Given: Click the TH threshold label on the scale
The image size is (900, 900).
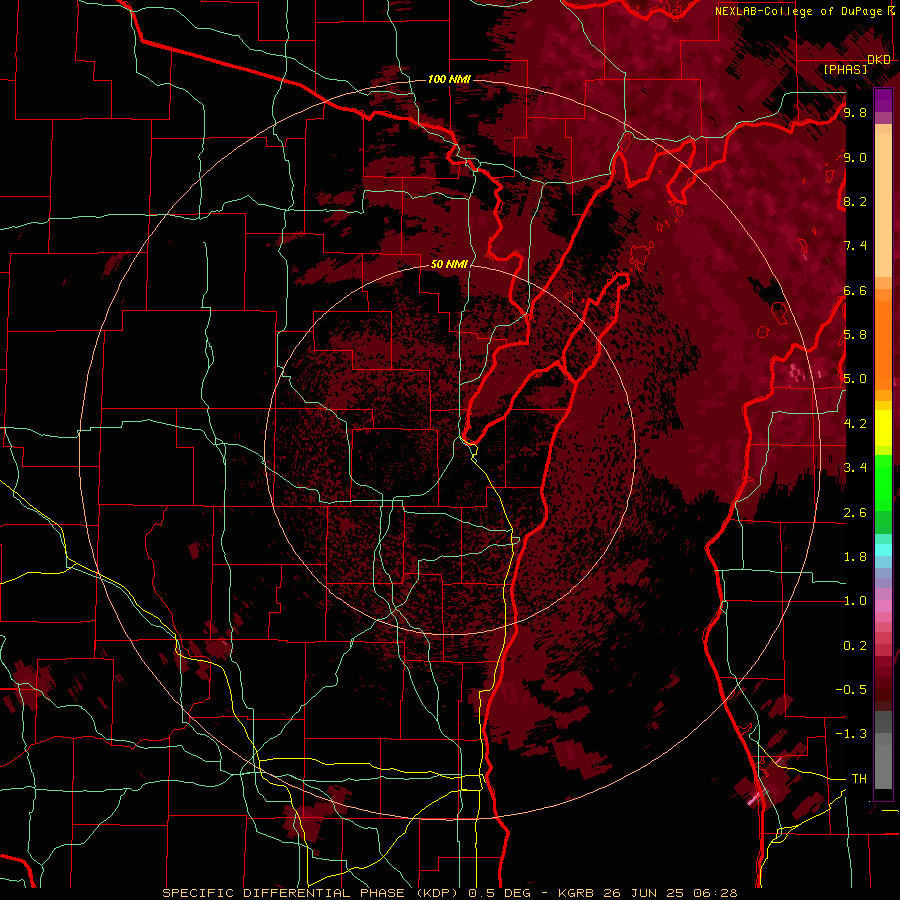Looking at the screenshot, I should click(x=859, y=779).
